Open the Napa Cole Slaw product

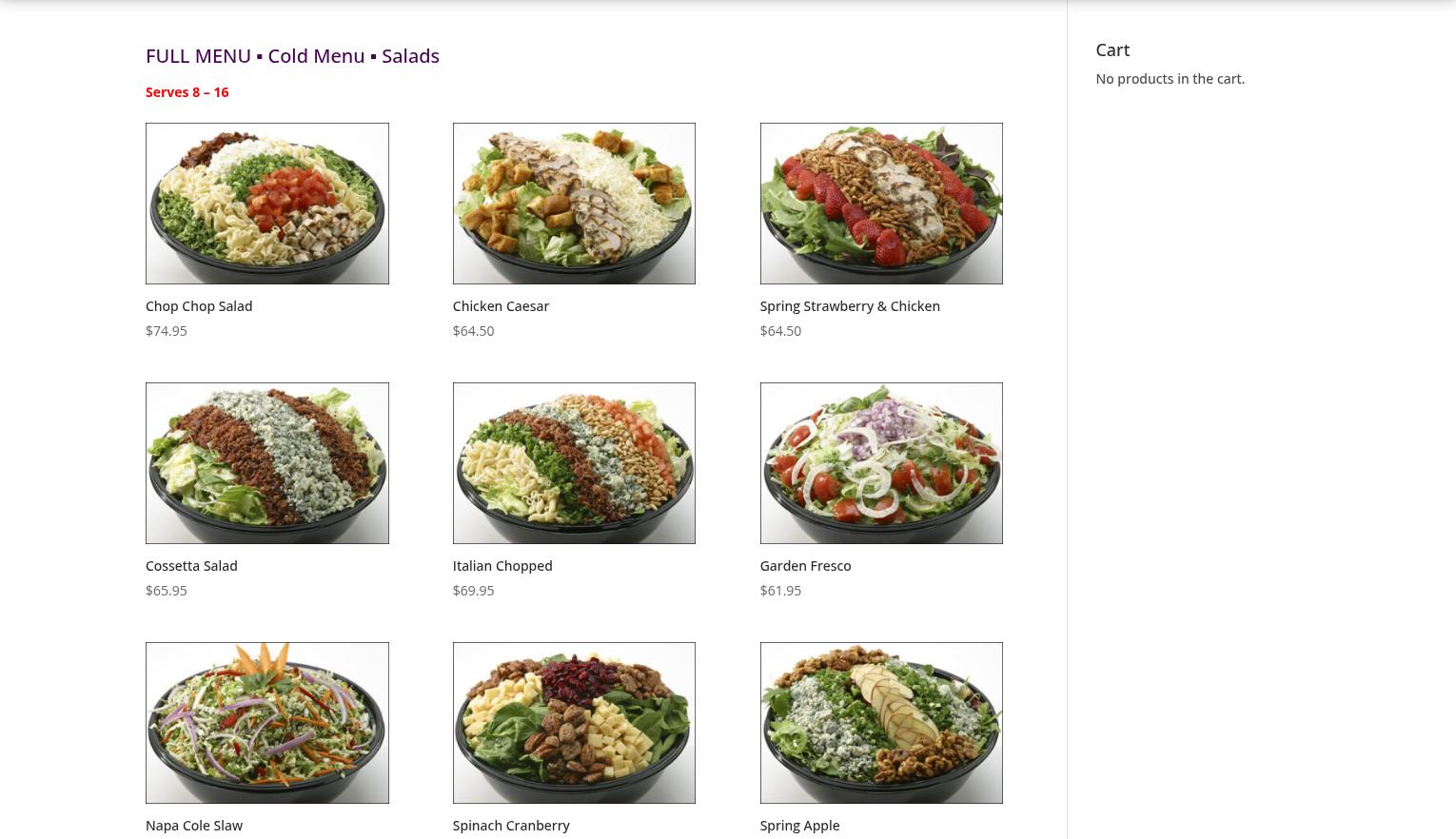[x=194, y=825]
